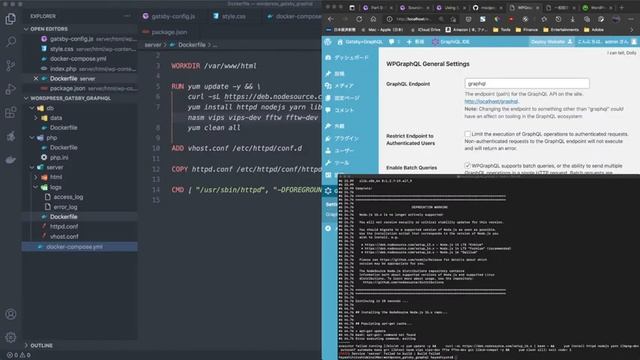Open Run and Debug view in VS Code
The height and width of the screenshot is (360, 640).
tap(11, 89)
